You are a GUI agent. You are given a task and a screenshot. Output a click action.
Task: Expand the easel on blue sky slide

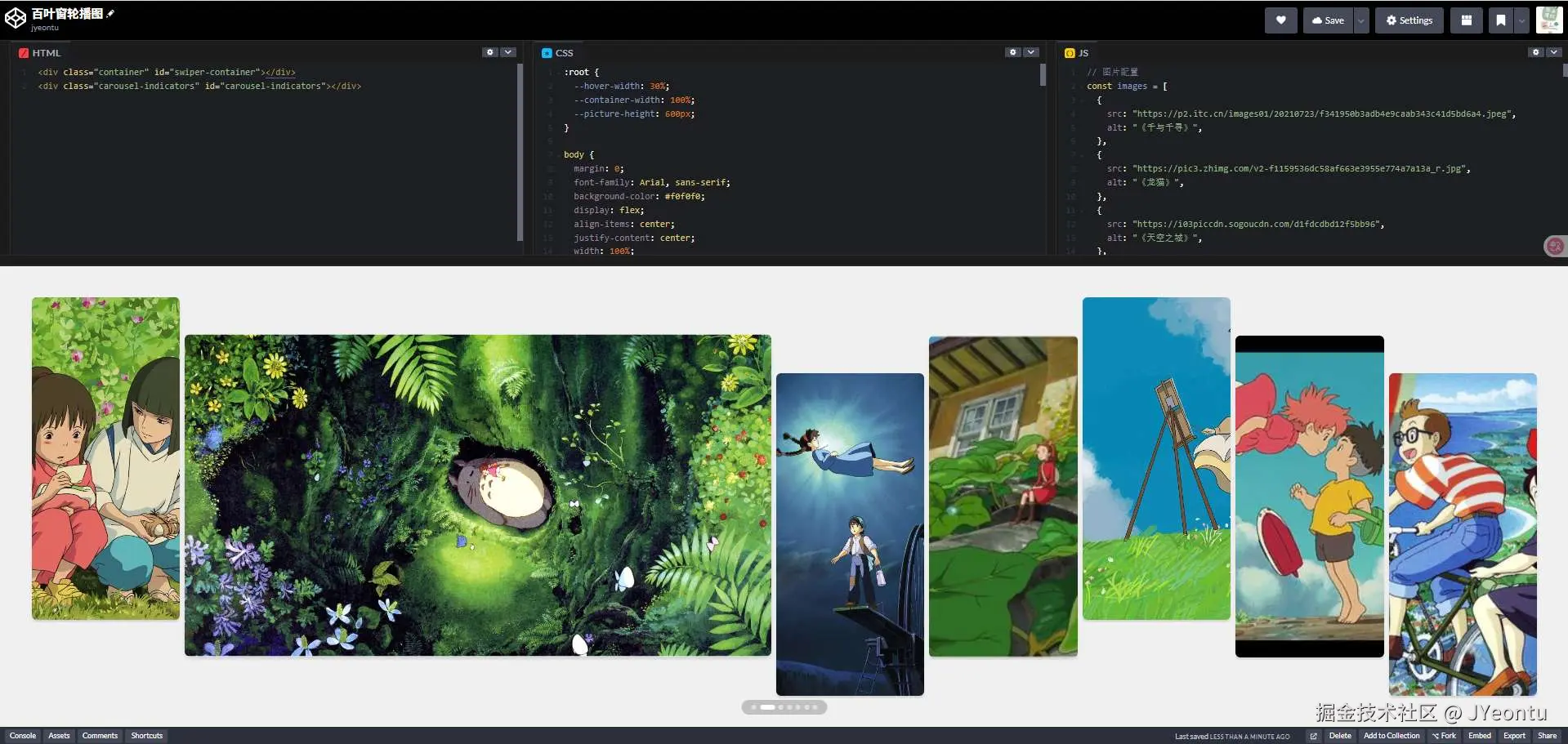1156,458
